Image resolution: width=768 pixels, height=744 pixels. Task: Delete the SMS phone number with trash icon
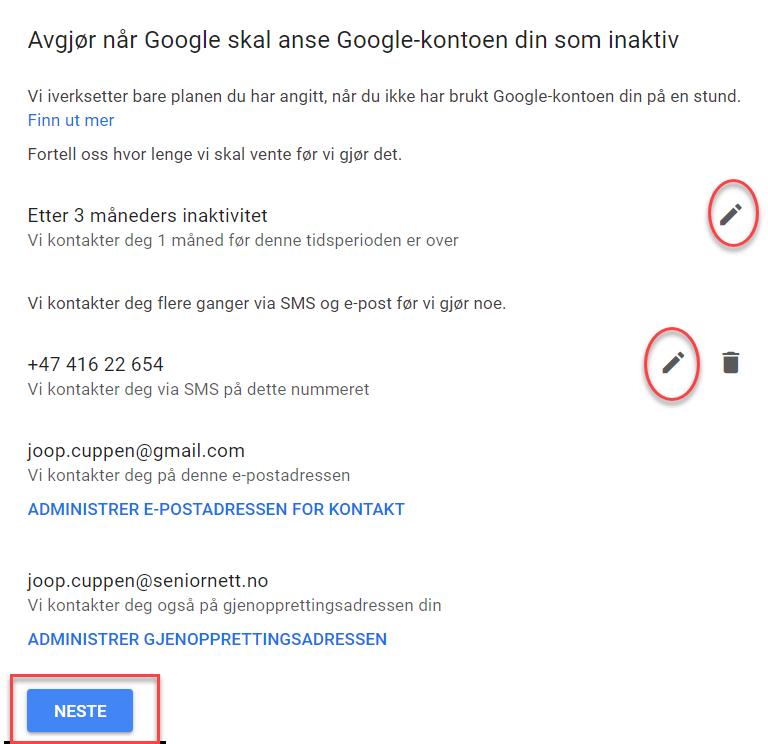[x=730, y=363]
